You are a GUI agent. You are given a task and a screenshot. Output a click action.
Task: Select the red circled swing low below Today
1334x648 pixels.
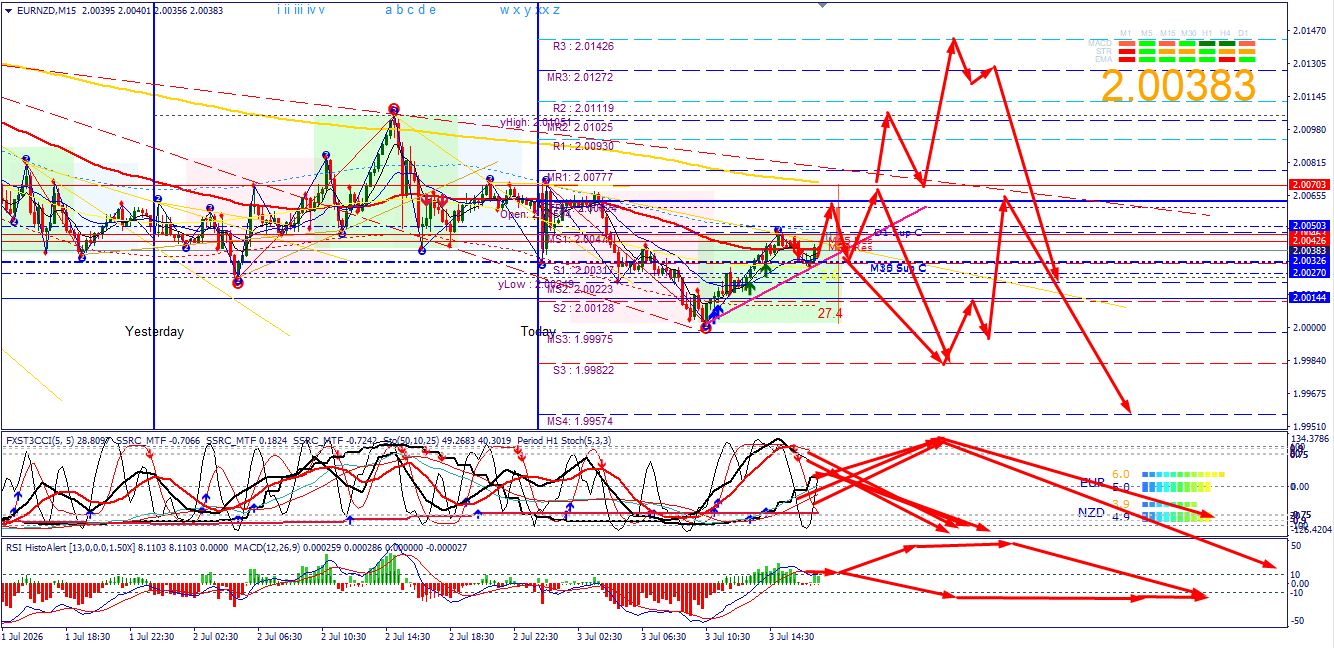tap(706, 327)
